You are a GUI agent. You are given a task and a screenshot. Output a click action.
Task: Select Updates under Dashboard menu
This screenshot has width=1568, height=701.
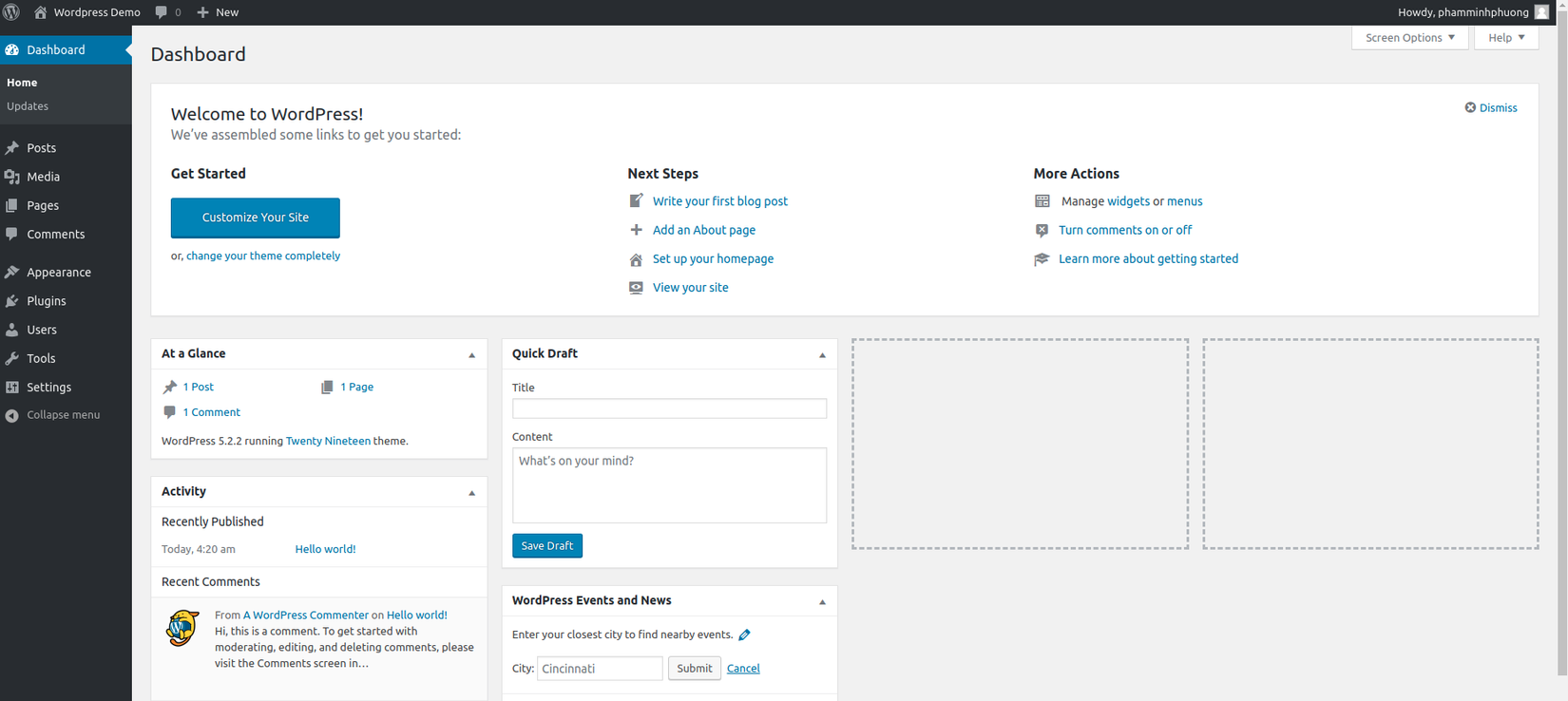pyautogui.click(x=28, y=106)
